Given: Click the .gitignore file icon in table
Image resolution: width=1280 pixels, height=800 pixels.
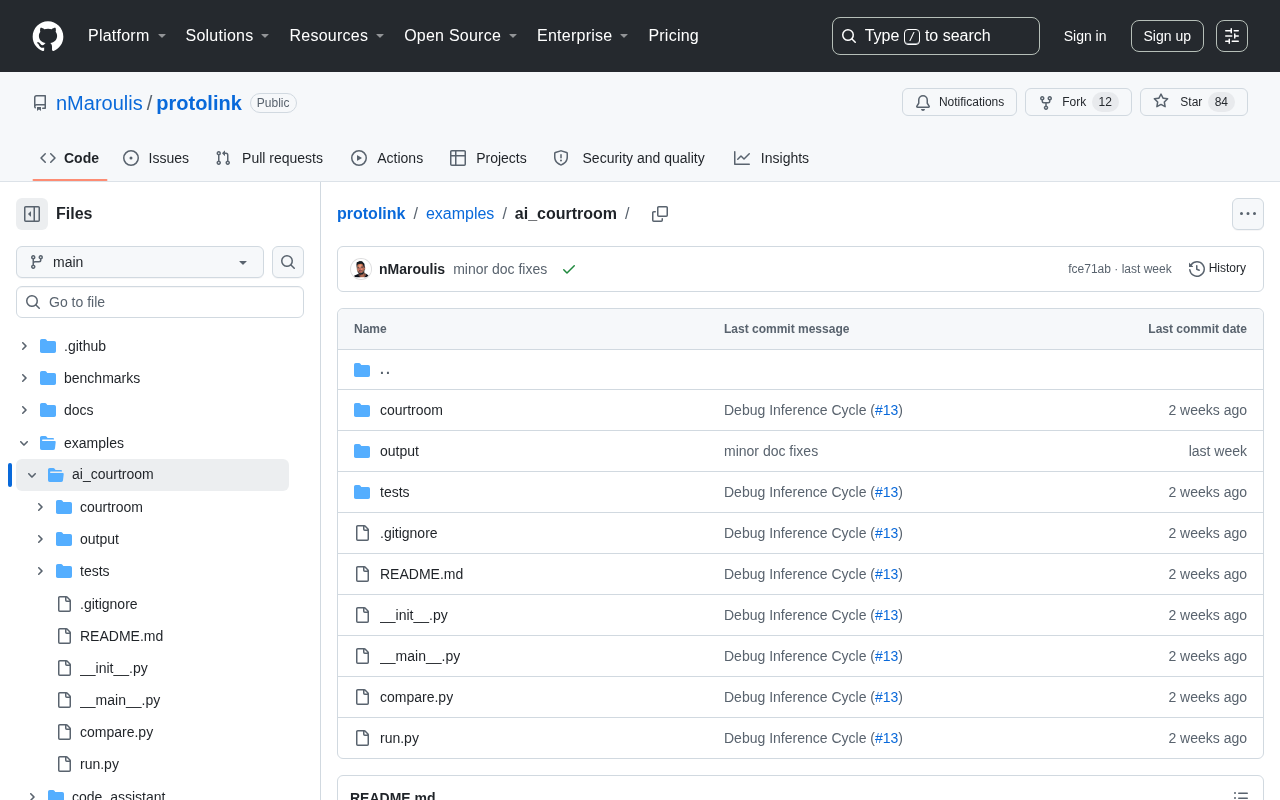Looking at the screenshot, I should pos(362,533).
